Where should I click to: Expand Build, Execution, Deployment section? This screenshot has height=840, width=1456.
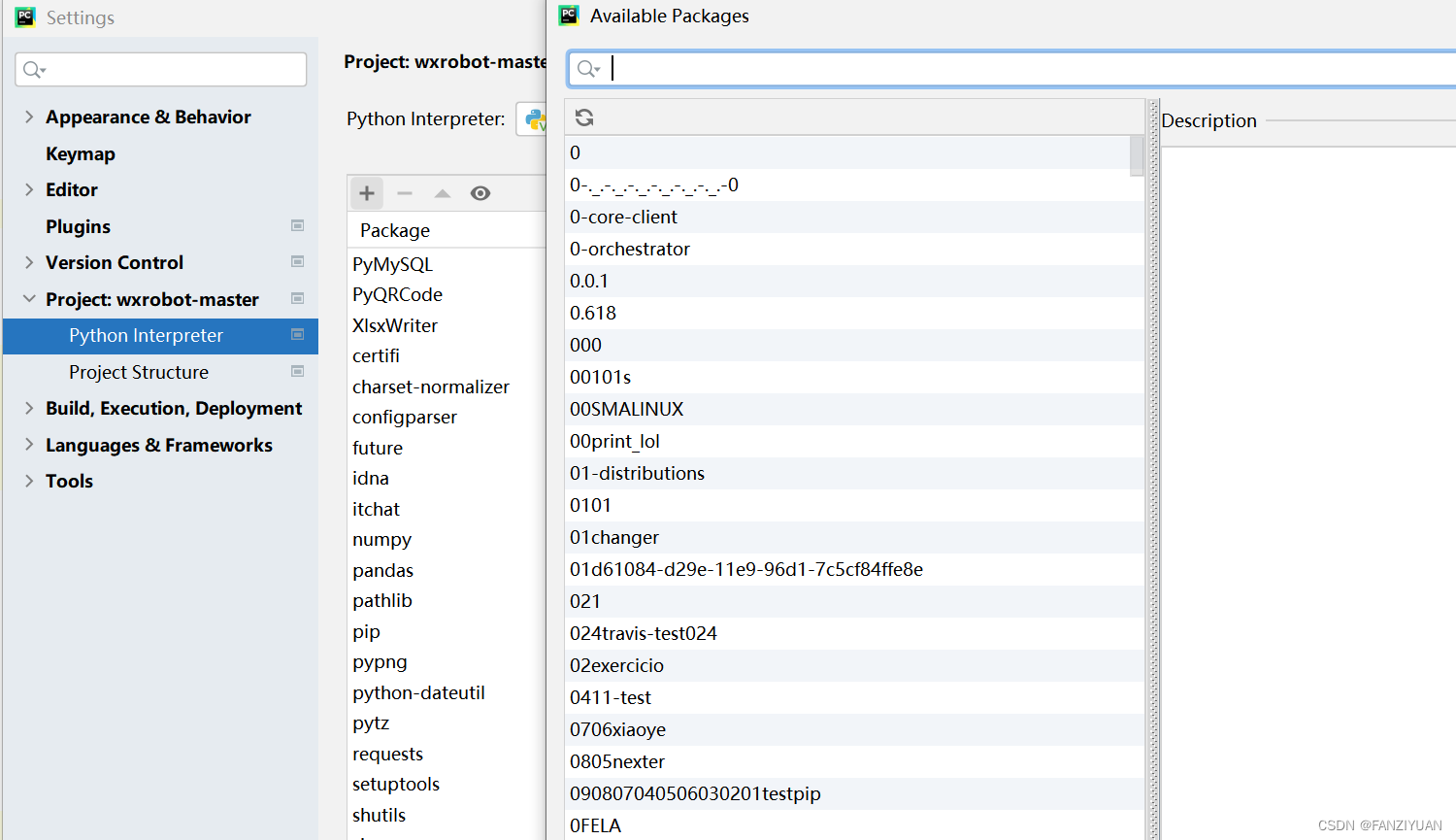point(29,408)
